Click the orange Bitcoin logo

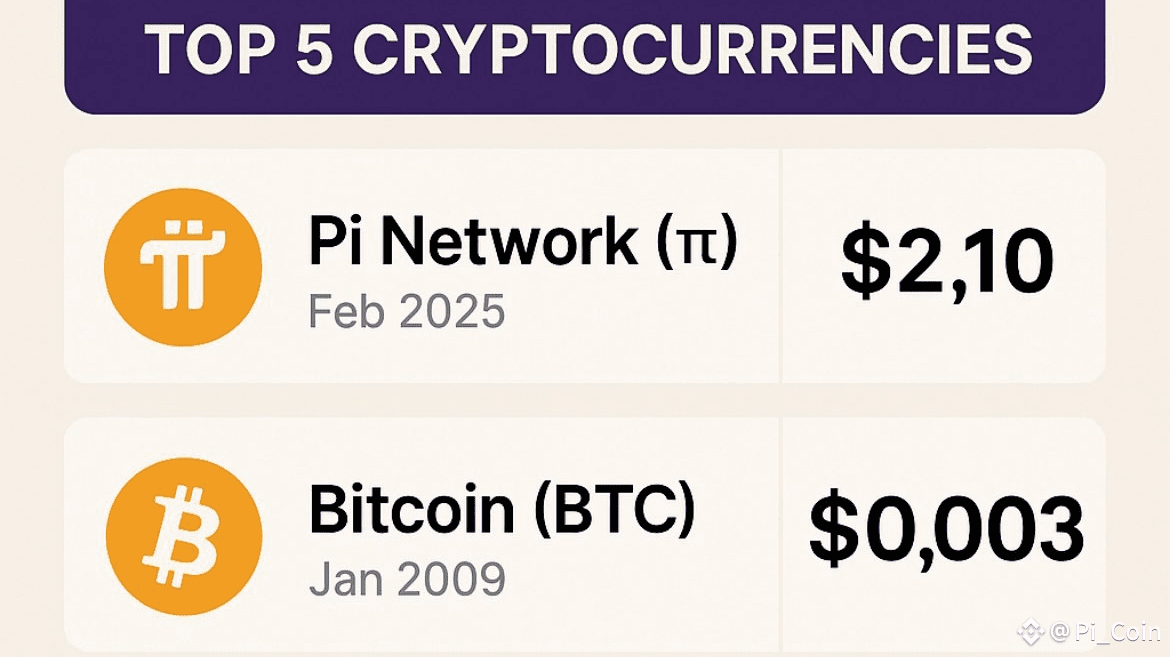[184, 536]
